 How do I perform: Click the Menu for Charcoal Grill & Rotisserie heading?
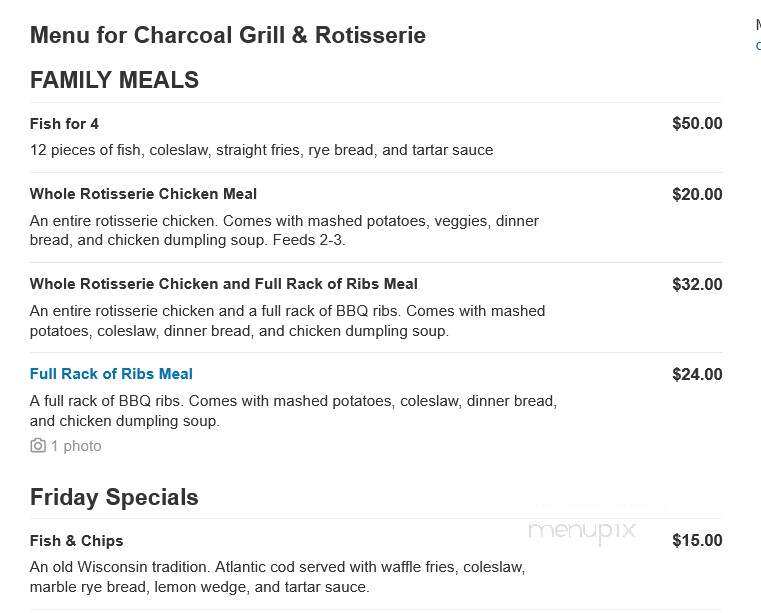pos(228,35)
